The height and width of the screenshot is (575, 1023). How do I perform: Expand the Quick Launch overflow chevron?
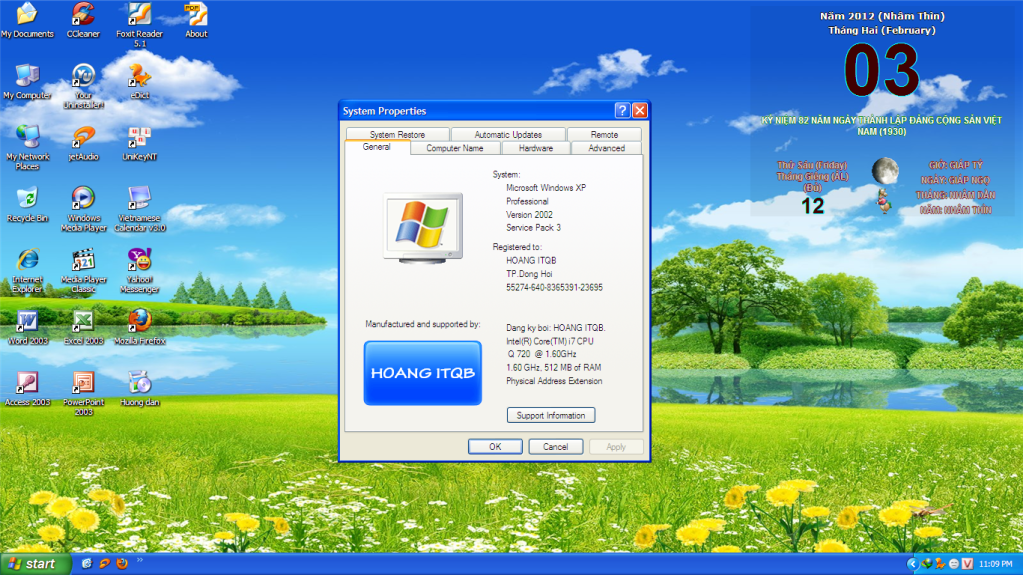(x=140, y=560)
